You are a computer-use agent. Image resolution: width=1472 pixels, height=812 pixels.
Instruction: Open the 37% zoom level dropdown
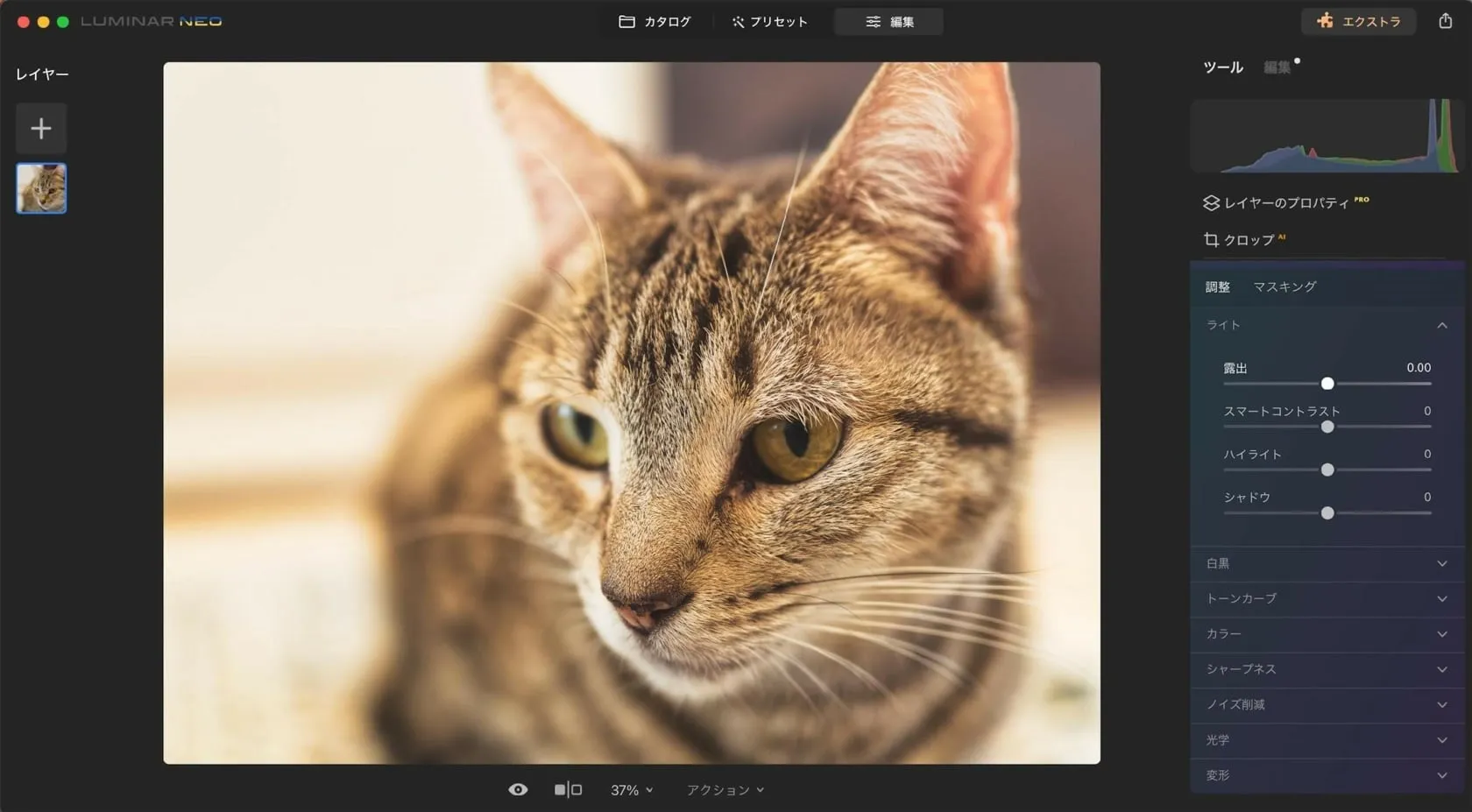[631, 790]
